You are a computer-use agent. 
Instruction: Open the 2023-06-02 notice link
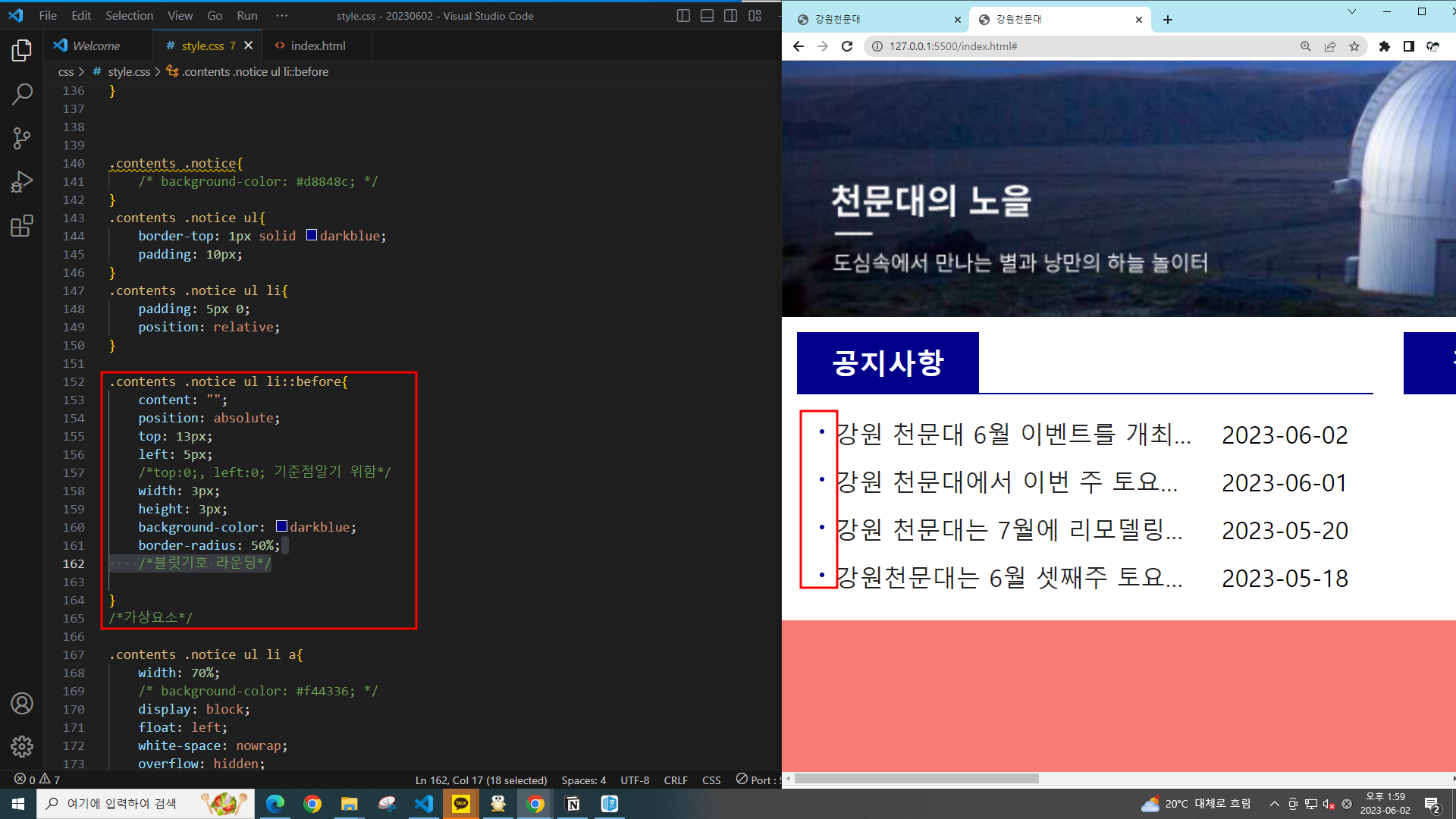(x=1013, y=435)
